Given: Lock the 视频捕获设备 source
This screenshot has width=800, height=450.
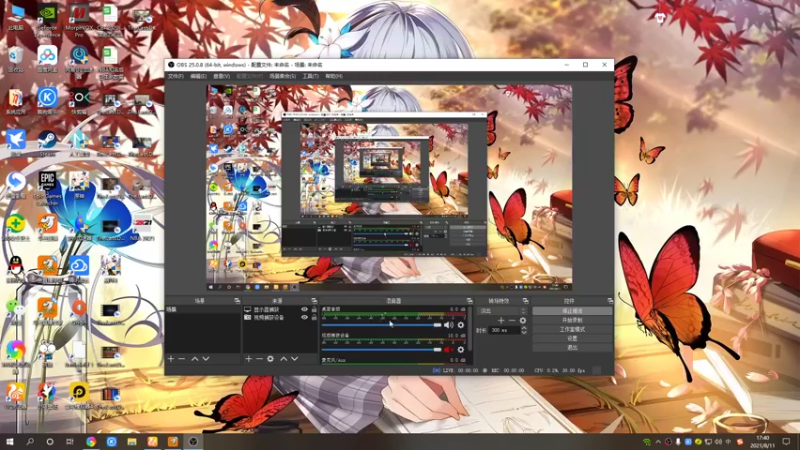Looking at the screenshot, I should [314, 317].
